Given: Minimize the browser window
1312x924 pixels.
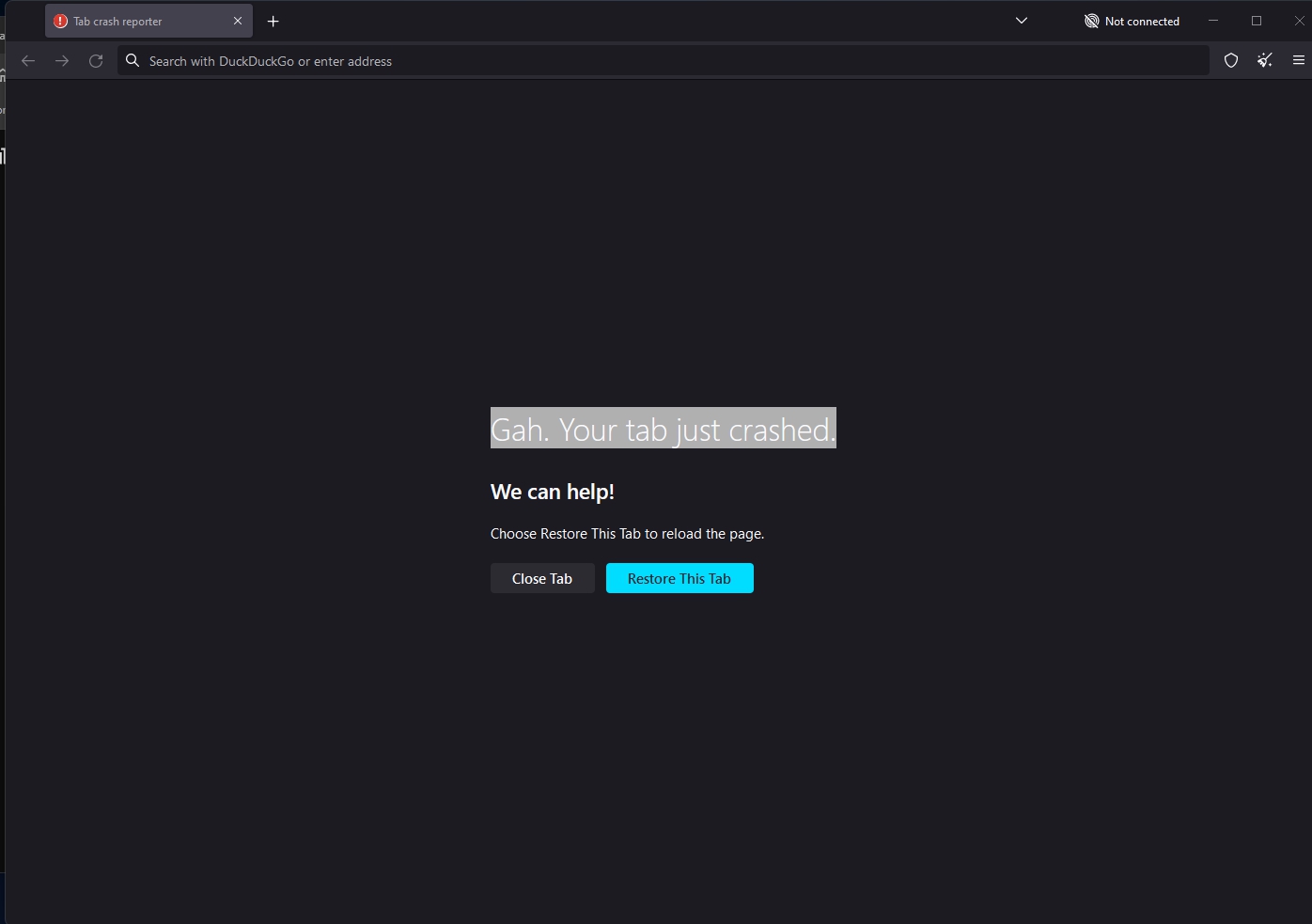Looking at the screenshot, I should [1213, 21].
